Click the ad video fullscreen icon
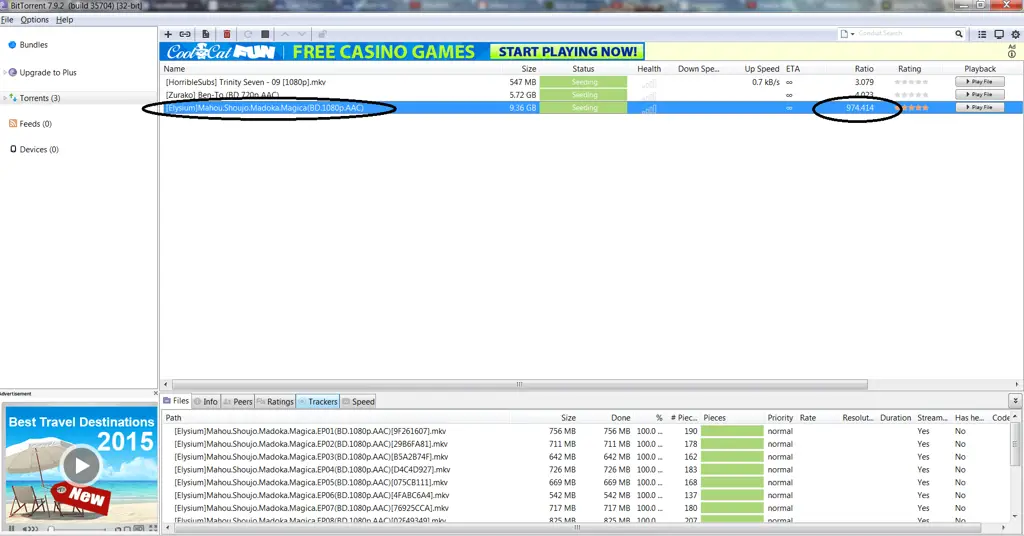Screen dimensions: 1024x536 [153, 529]
